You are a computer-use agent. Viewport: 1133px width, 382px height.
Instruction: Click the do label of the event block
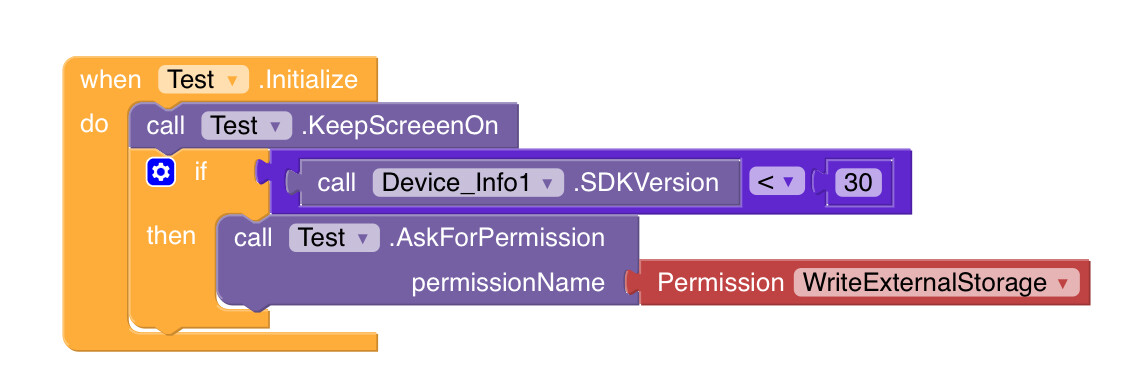(x=94, y=124)
